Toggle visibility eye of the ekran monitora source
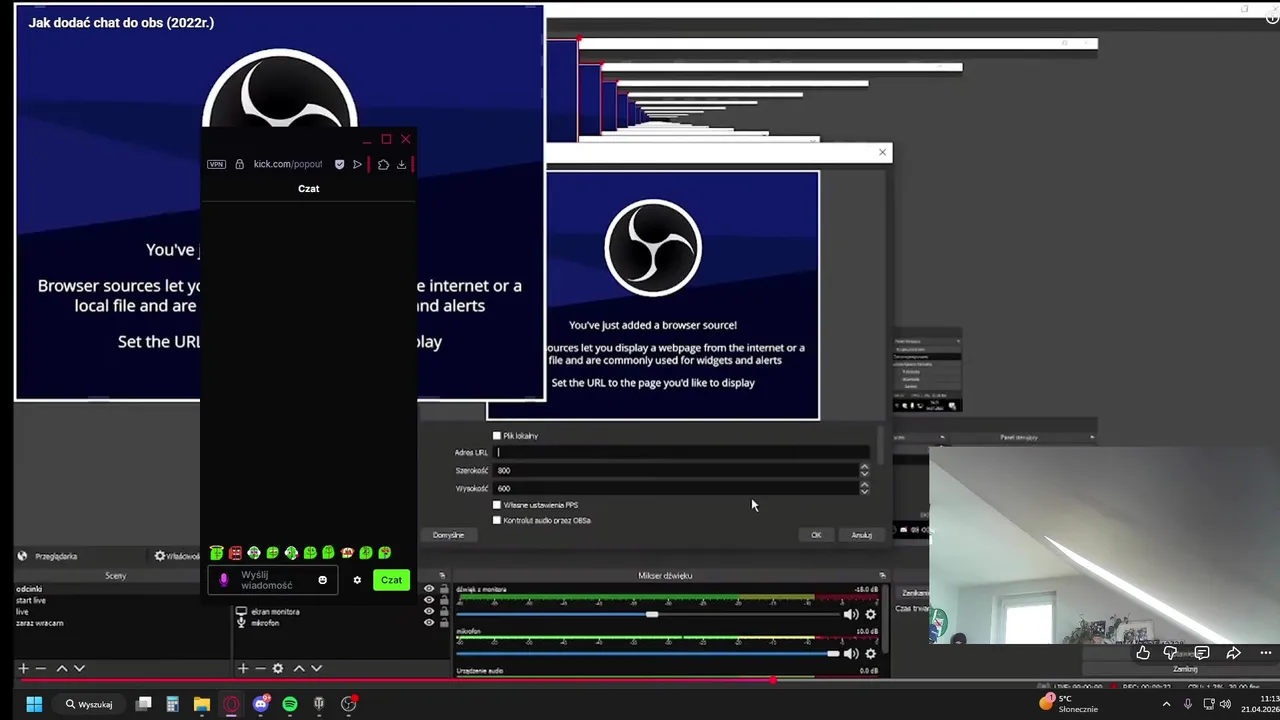Image resolution: width=1280 pixels, height=720 pixels. coord(429,611)
